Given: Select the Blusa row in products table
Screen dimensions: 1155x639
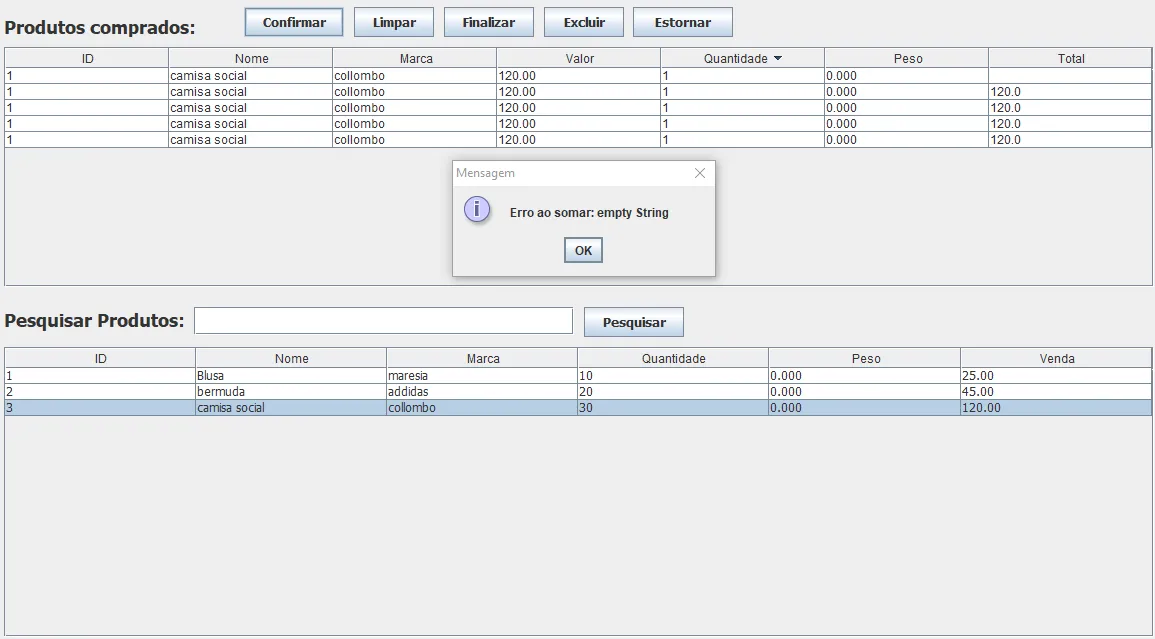Looking at the screenshot, I should (x=290, y=376).
